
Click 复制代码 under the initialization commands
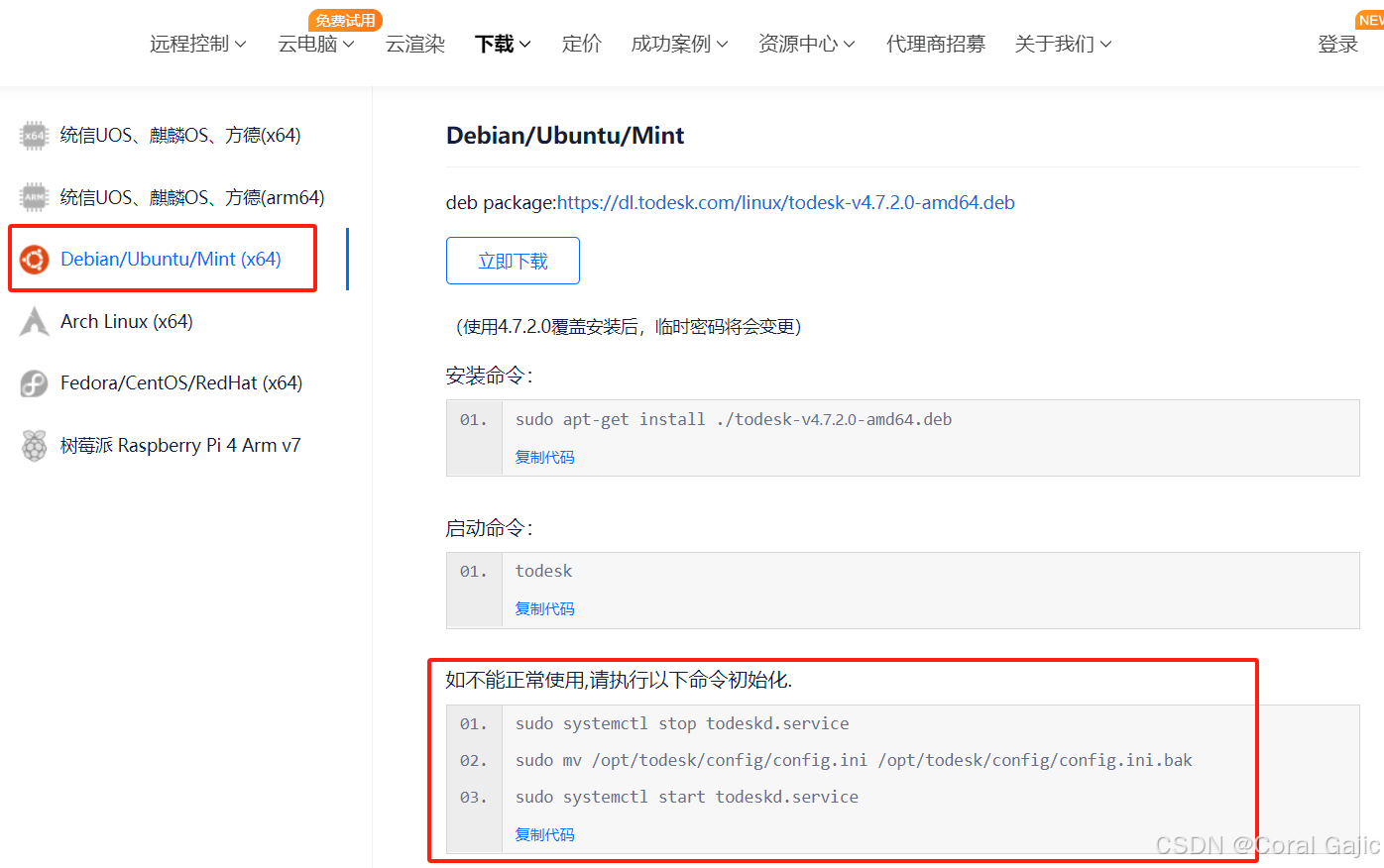pos(544,834)
